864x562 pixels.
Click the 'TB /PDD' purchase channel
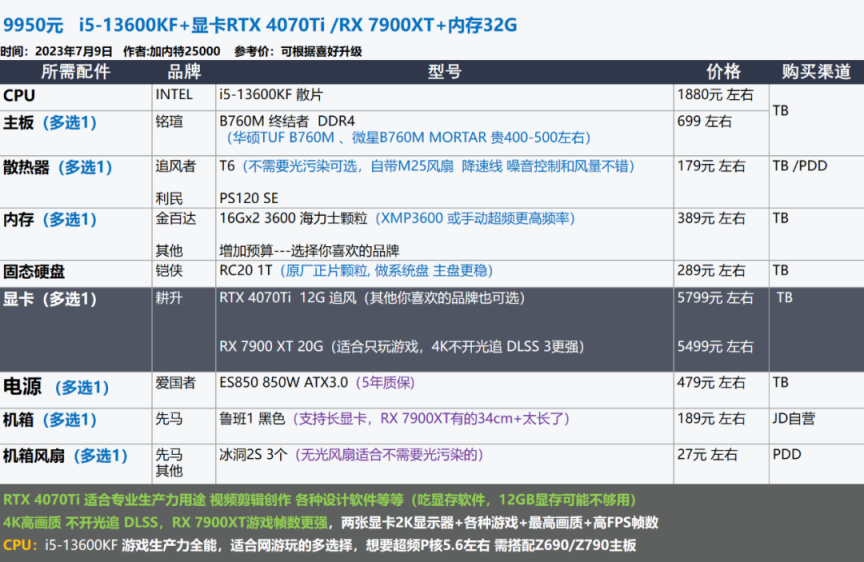[x=800, y=166]
